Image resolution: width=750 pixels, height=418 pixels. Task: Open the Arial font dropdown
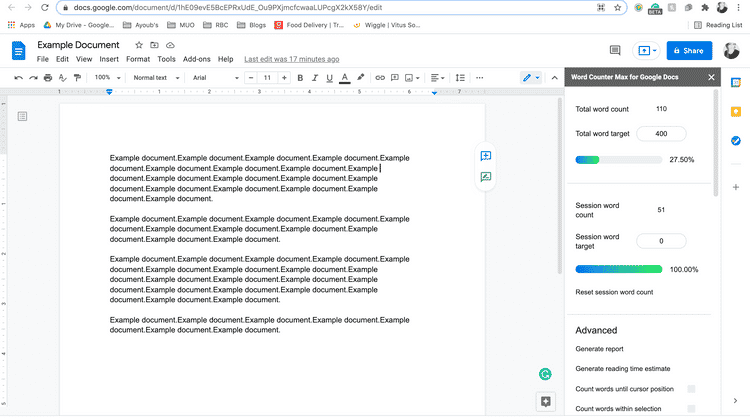[215, 77]
